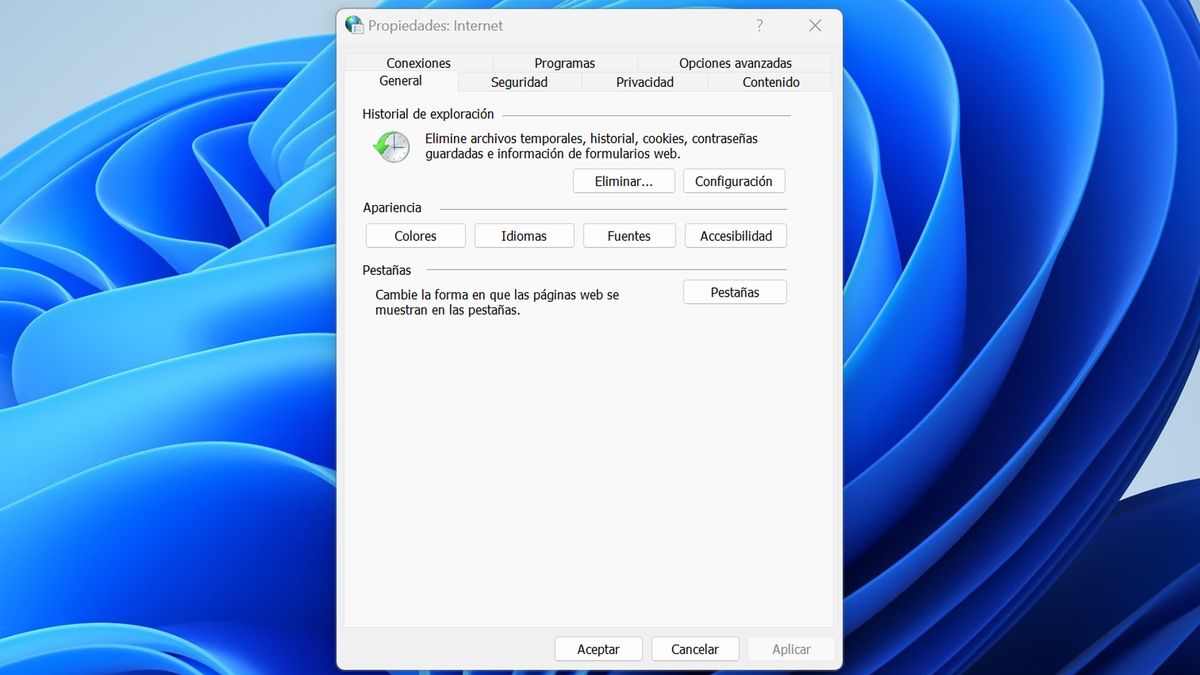
Task: Open the Programas tab
Action: (x=564, y=63)
